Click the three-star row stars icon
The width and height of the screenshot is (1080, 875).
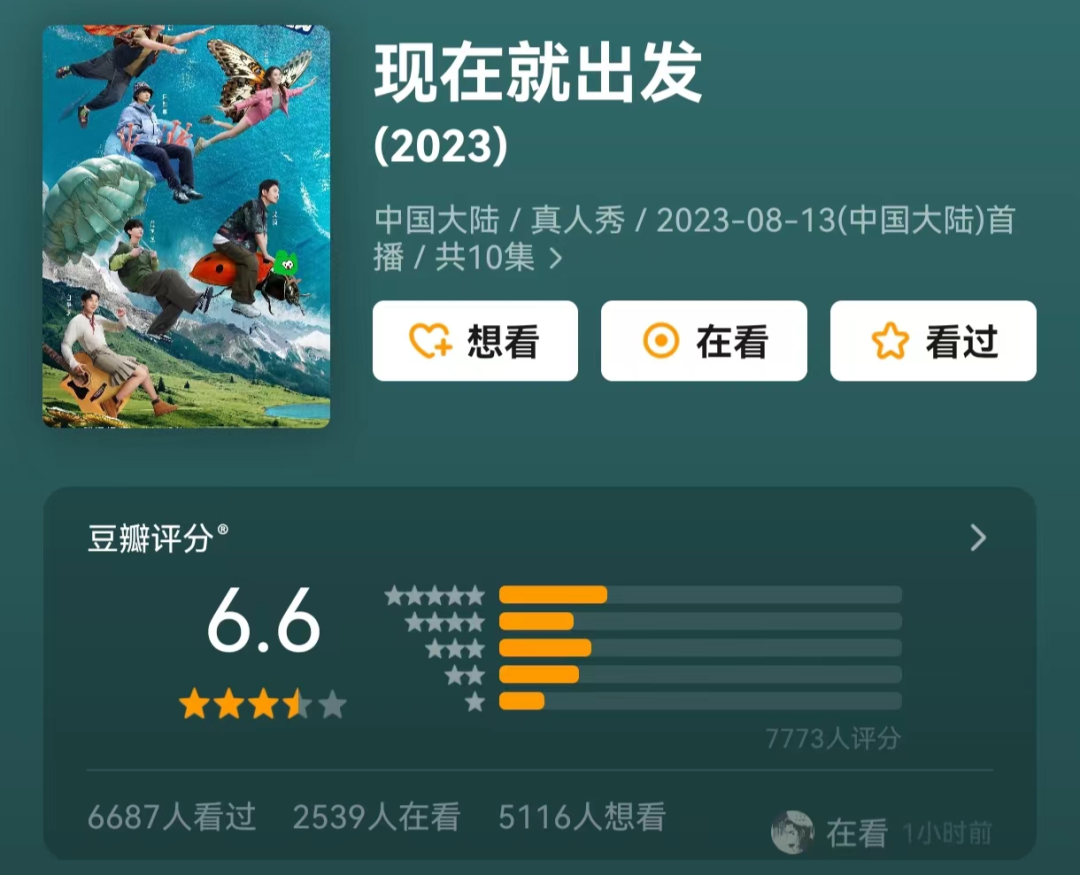[455, 649]
